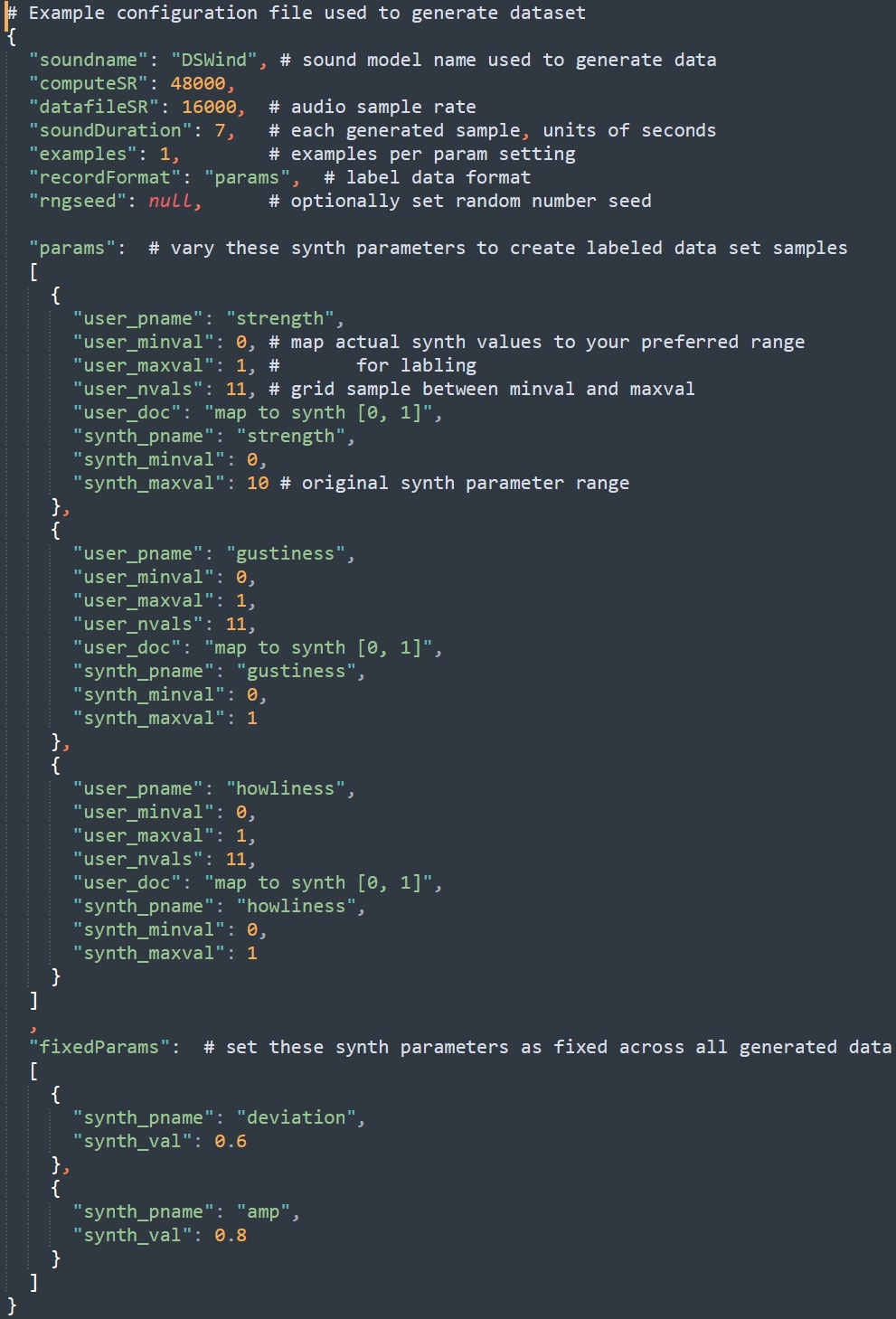Click the "deviation" string value
Screen dimensions: 896x1319
tap(296, 1117)
